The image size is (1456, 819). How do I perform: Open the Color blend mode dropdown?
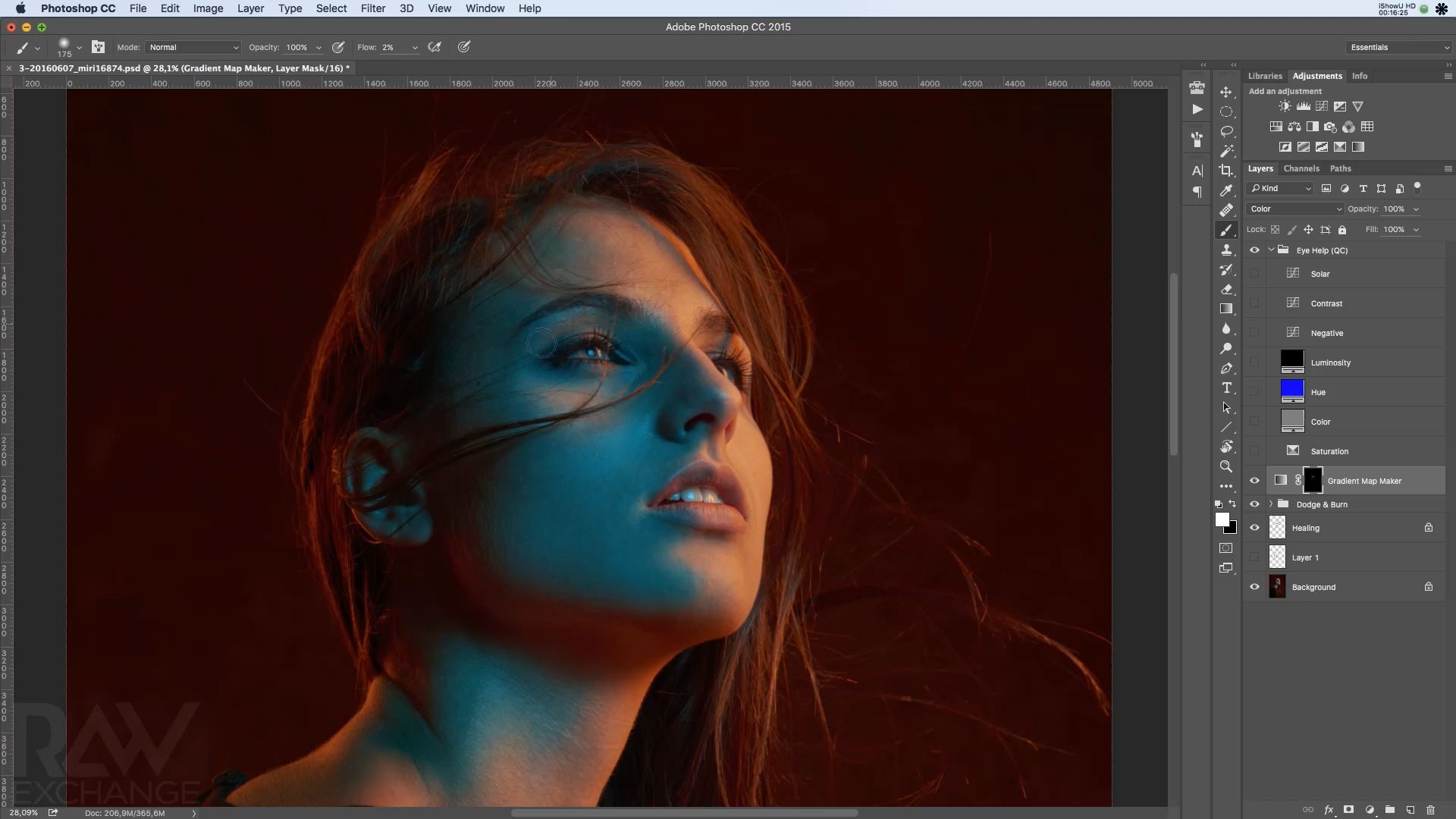point(1294,209)
